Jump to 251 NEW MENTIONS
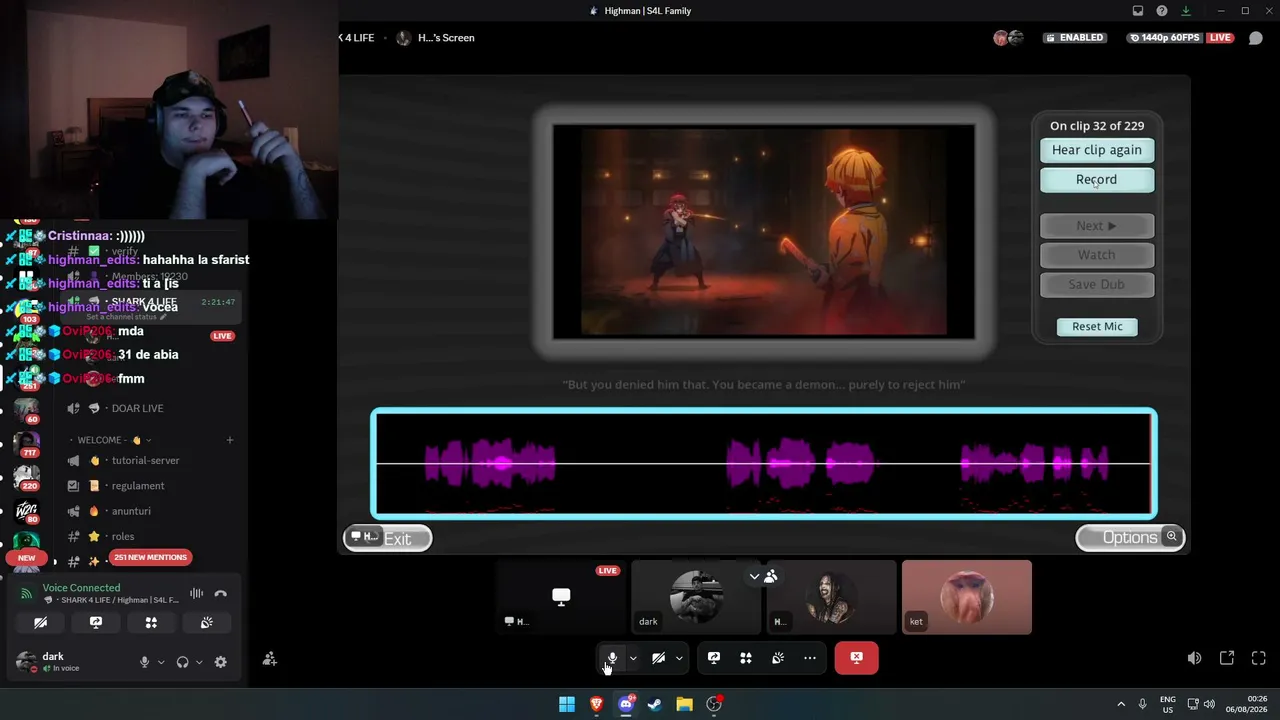Viewport: 1280px width, 720px height. pyautogui.click(x=151, y=557)
